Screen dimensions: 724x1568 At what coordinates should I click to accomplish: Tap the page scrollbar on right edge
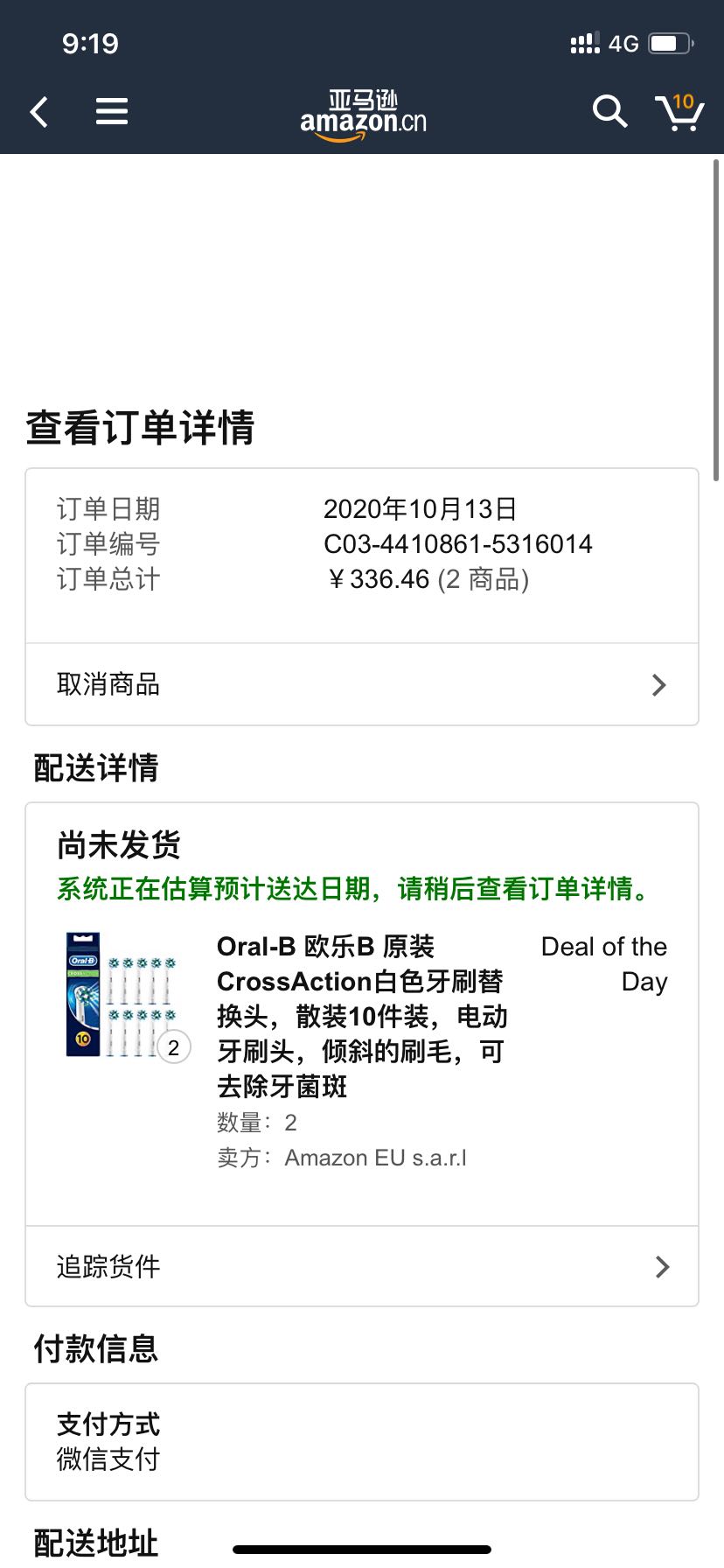click(x=717, y=319)
